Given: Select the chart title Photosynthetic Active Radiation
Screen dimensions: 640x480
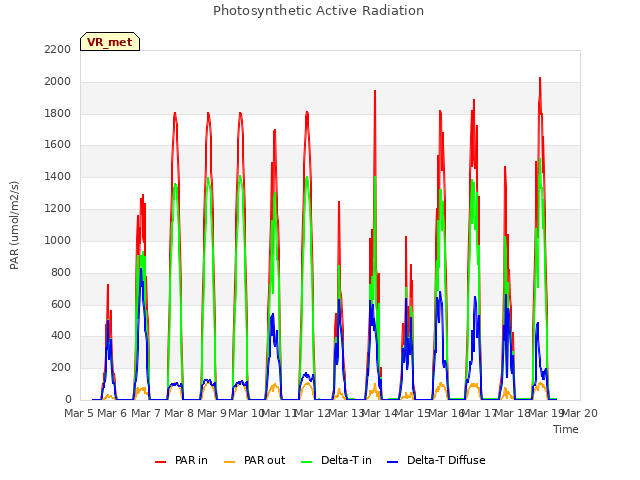Looking at the screenshot, I should click(x=318, y=11).
